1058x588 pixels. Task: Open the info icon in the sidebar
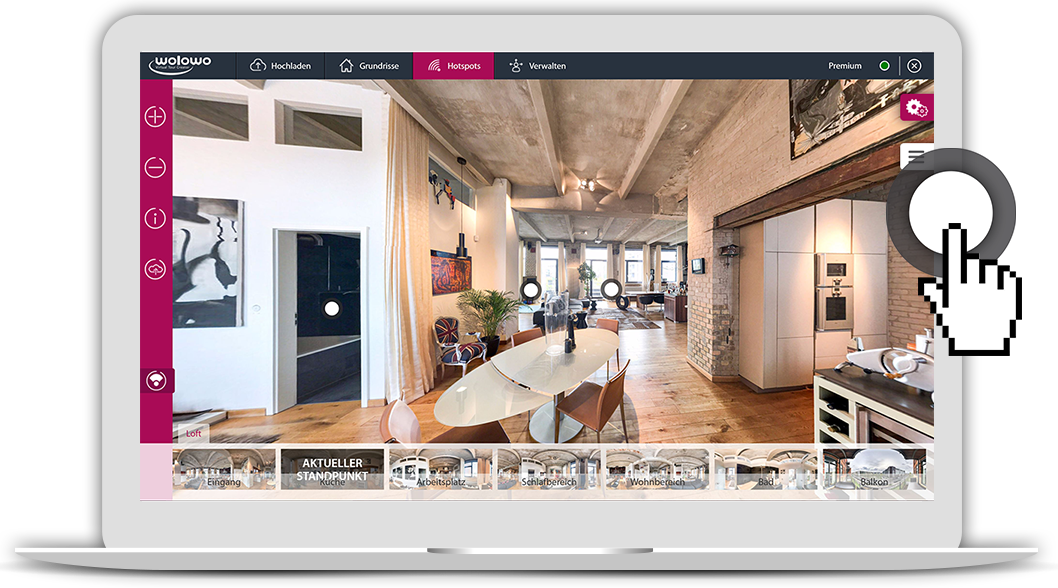point(155,218)
